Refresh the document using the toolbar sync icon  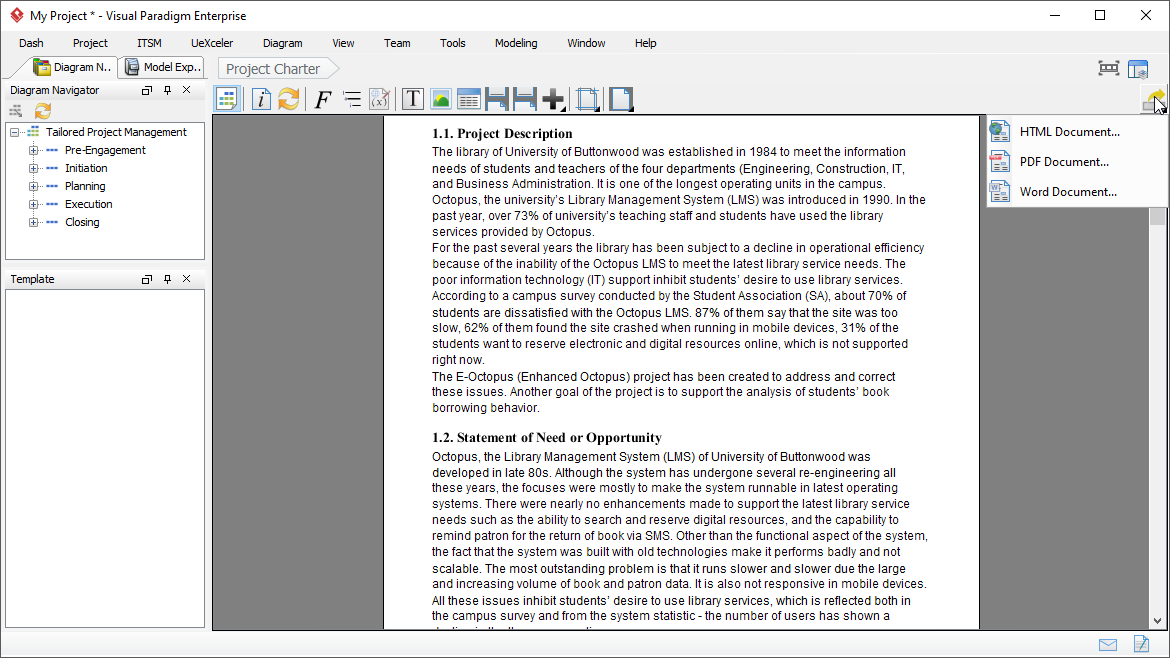[289, 98]
